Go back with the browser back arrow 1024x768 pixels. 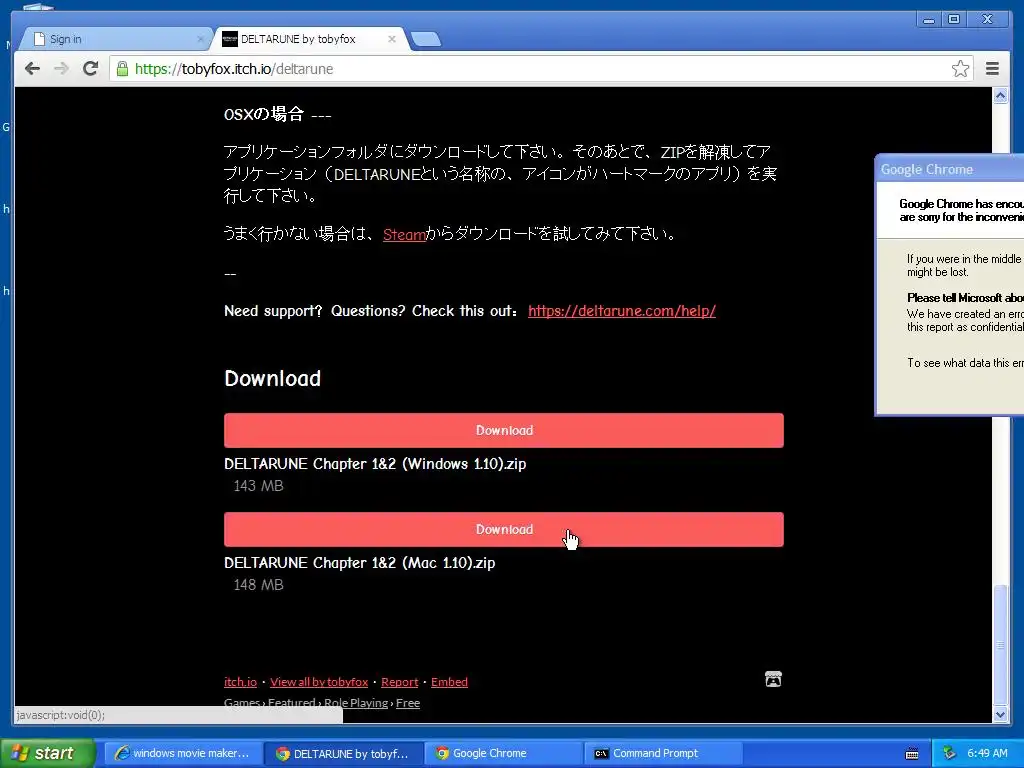pyautogui.click(x=32, y=69)
